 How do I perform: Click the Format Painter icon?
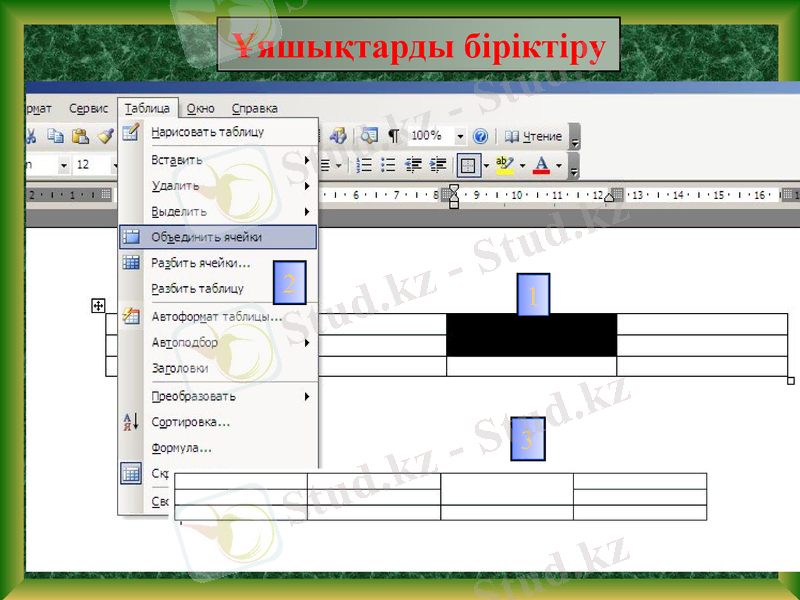point(104,134)
